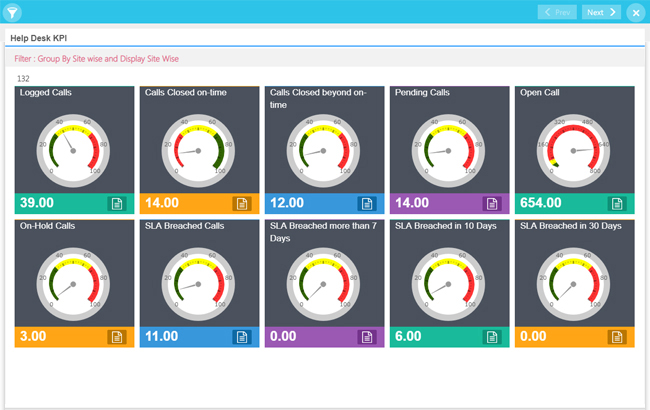The image size is (650, 410).
Task: Open SLA Breached in 10 Days report icon
Action: (492, 337)
